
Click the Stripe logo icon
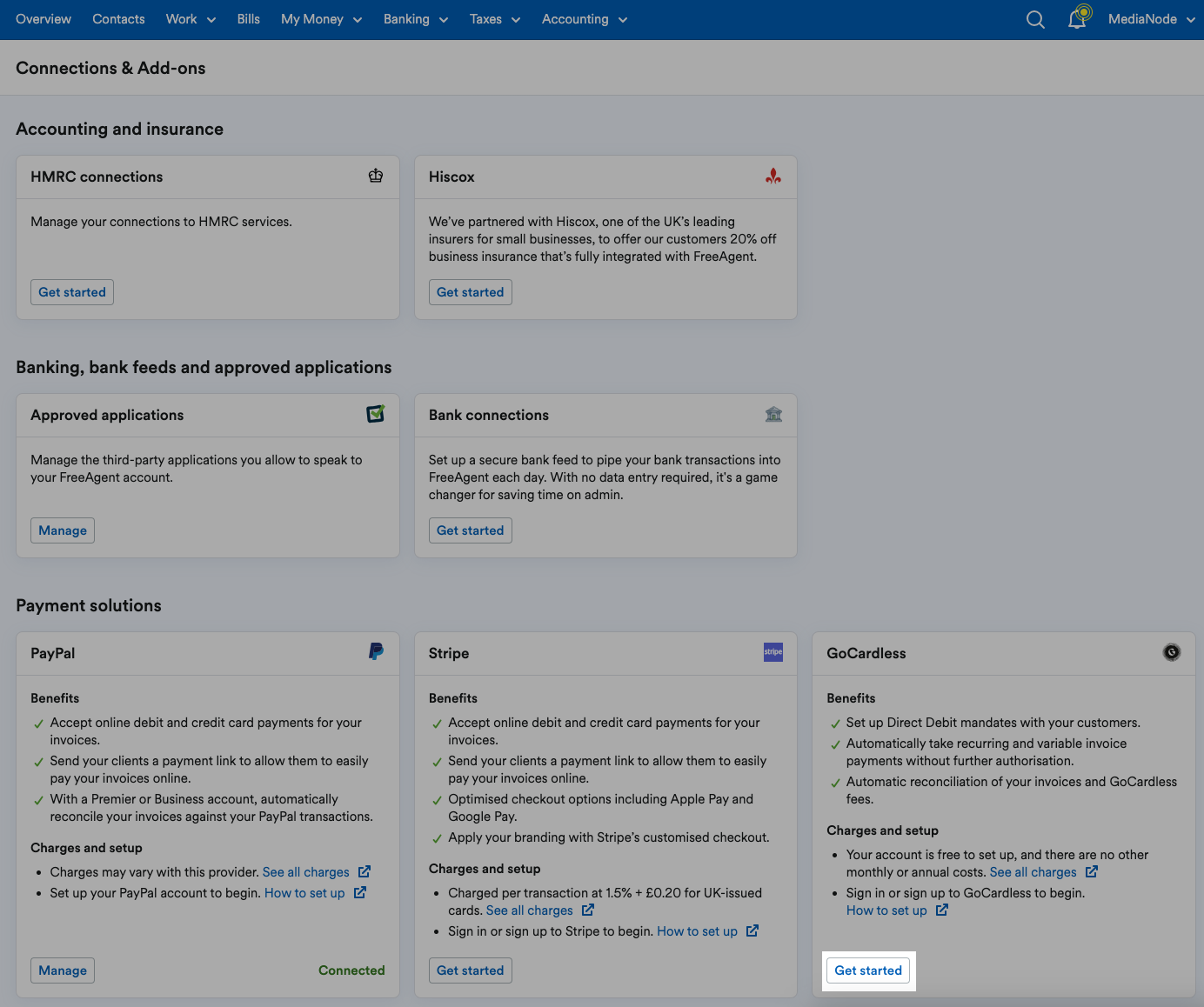tap(773, 652)
